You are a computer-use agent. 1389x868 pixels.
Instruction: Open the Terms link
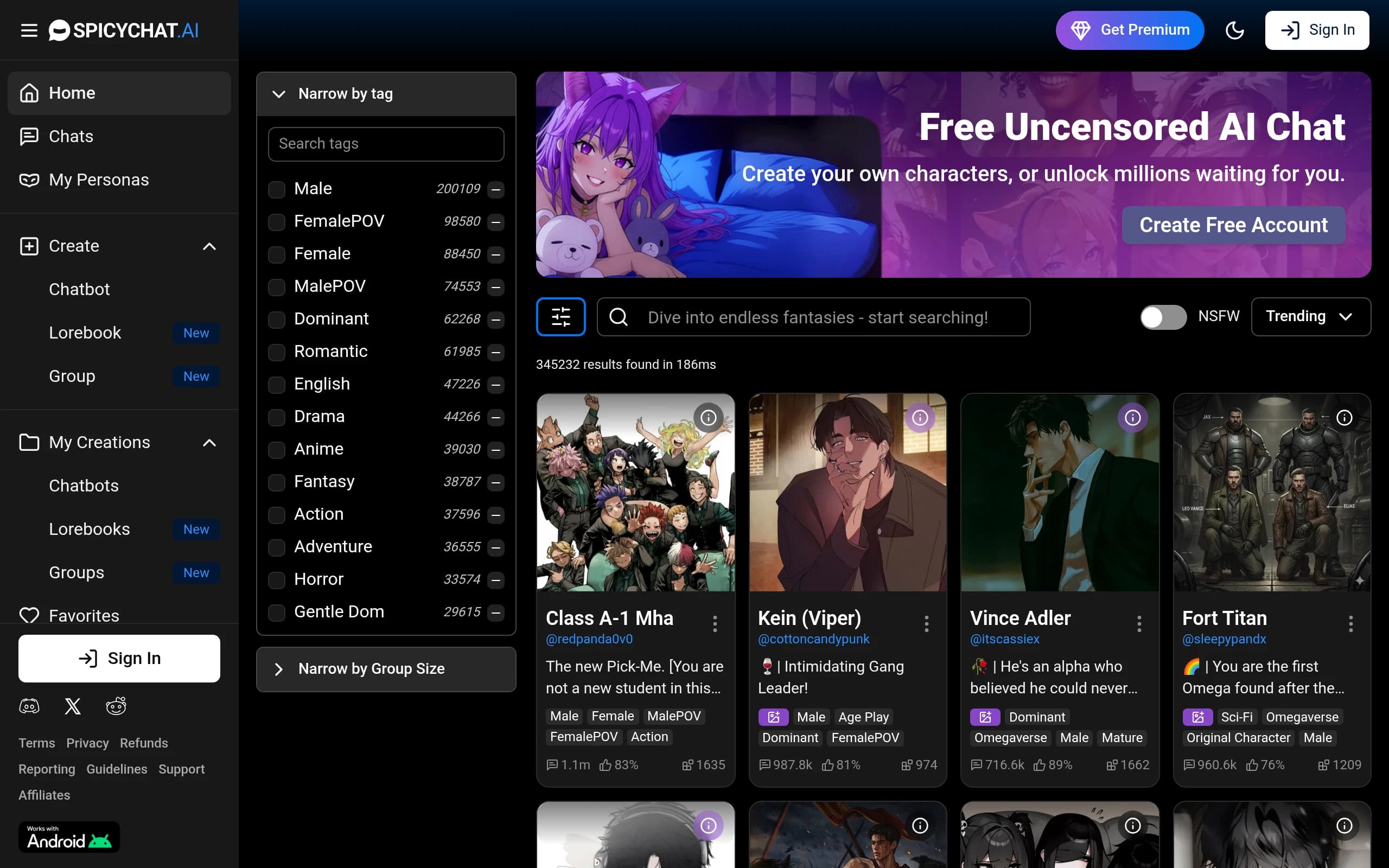point(37,743)
